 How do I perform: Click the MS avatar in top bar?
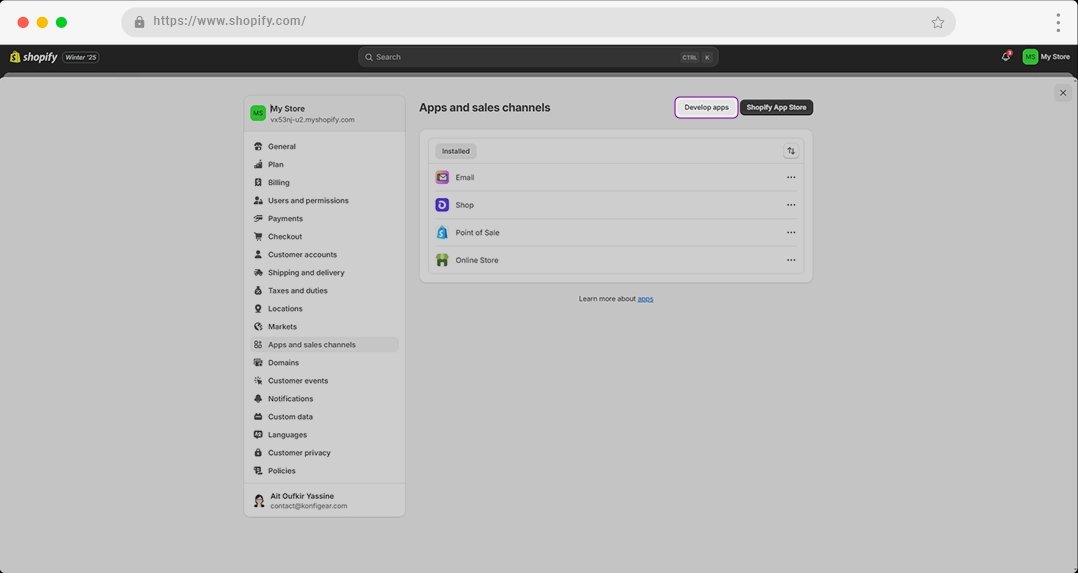pos(1030,57)
